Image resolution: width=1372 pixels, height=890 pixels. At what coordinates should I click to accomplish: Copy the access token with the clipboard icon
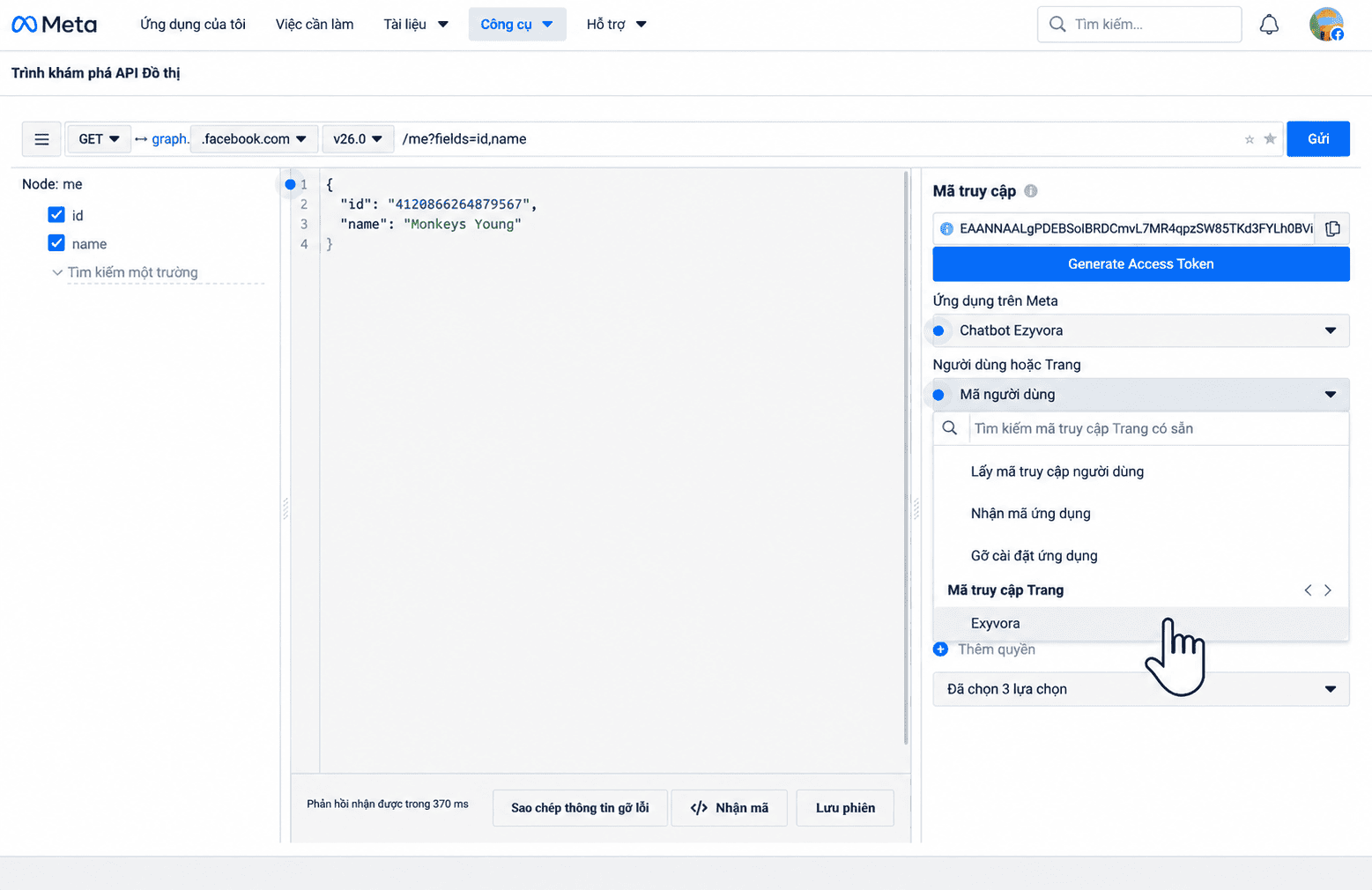coord(1332,228)
